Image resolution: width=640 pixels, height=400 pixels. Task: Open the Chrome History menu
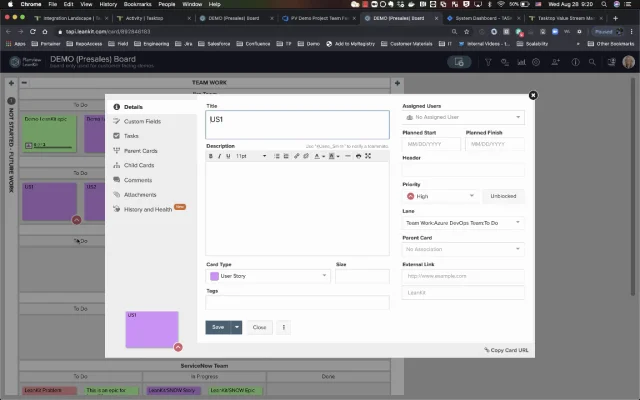click(x=108, y=4)
